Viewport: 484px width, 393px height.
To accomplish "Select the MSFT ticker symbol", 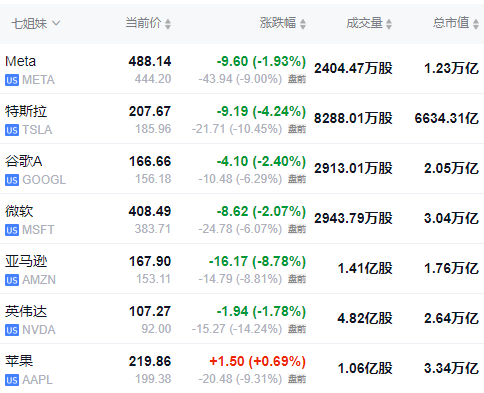I will [x=38, y=230].
